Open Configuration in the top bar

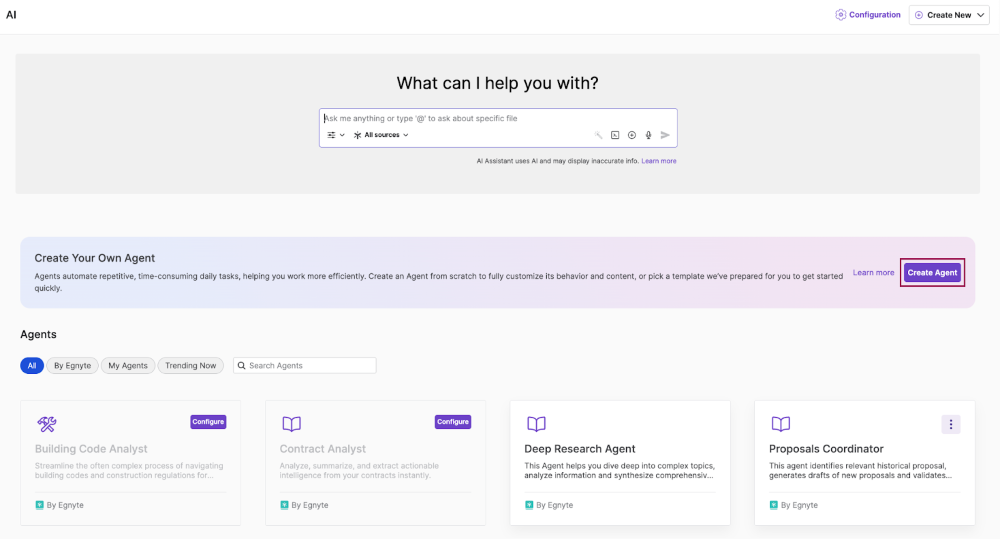868,15
